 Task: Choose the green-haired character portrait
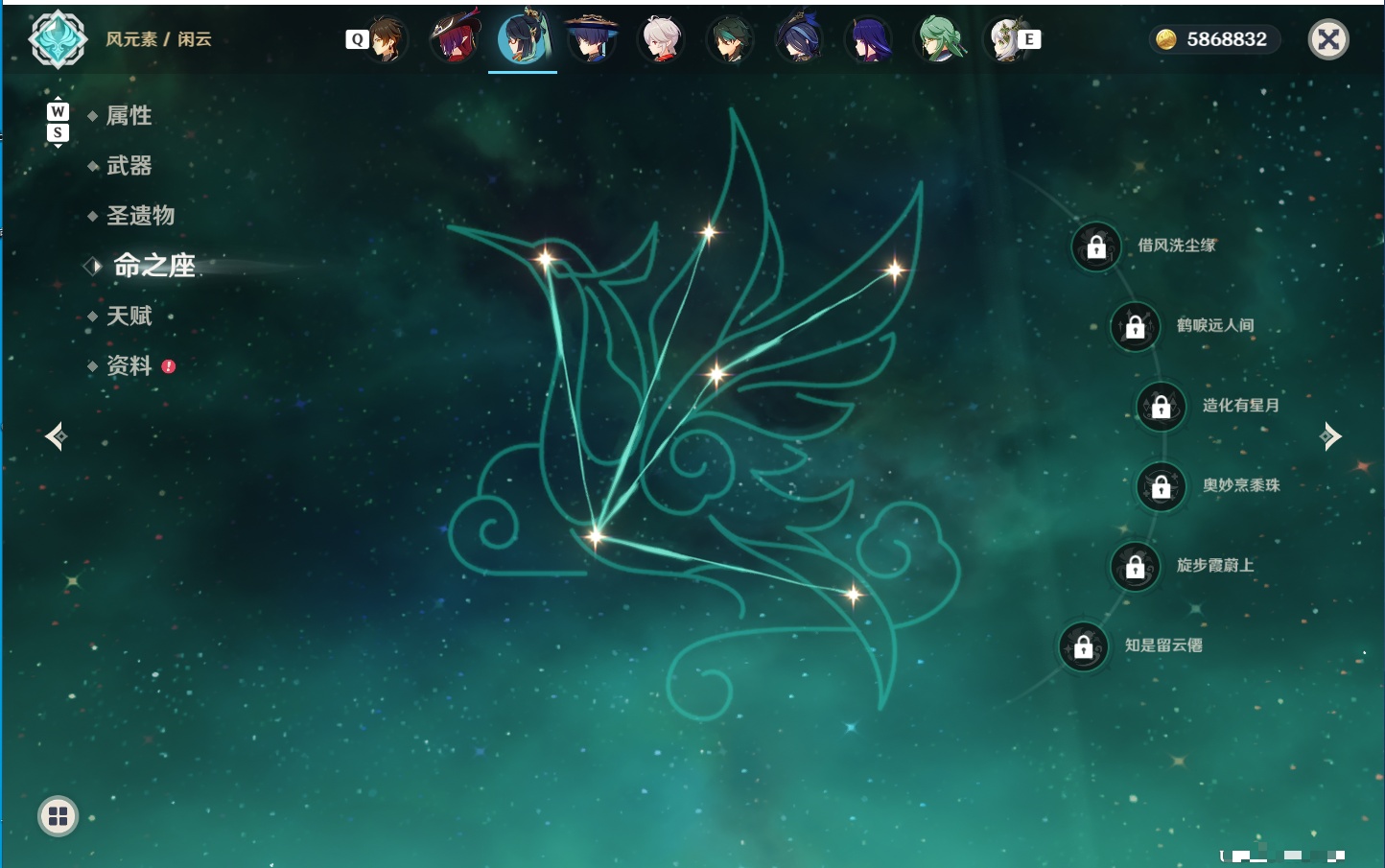[x=938, y=39]
